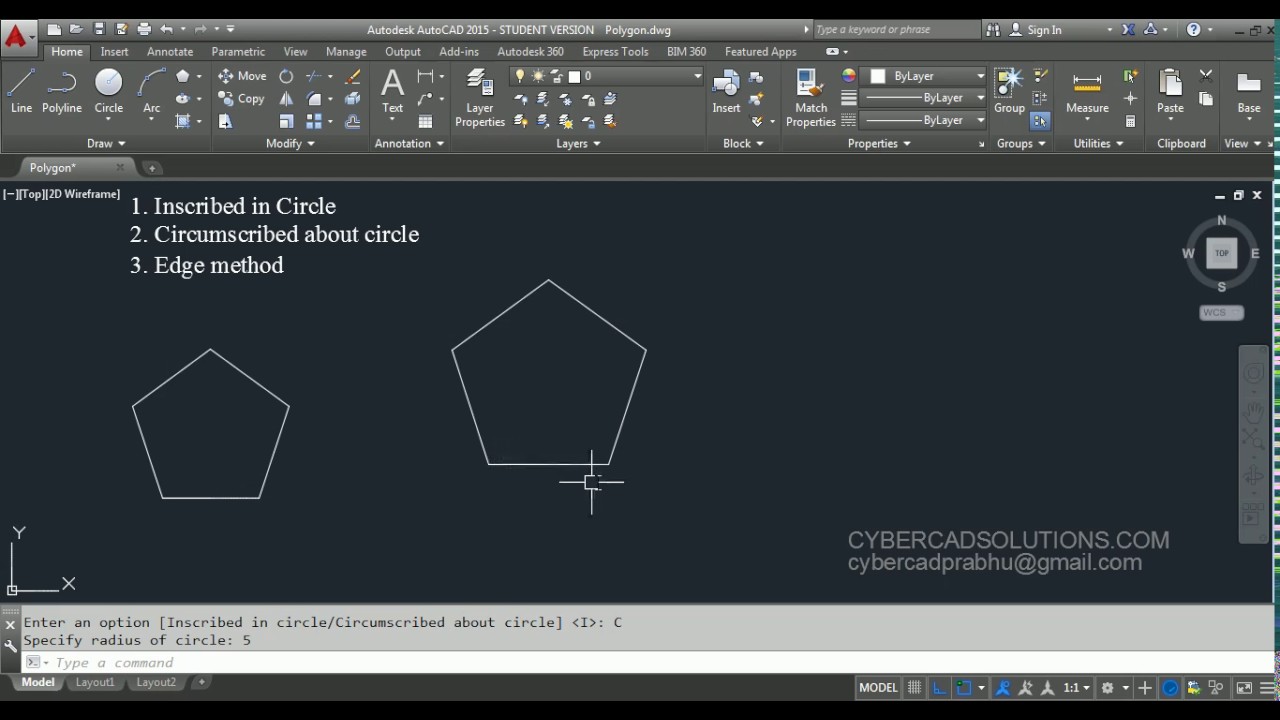Click the Copy tool
The width and height of the screenshot is (1280, 720).
(241, 99)
